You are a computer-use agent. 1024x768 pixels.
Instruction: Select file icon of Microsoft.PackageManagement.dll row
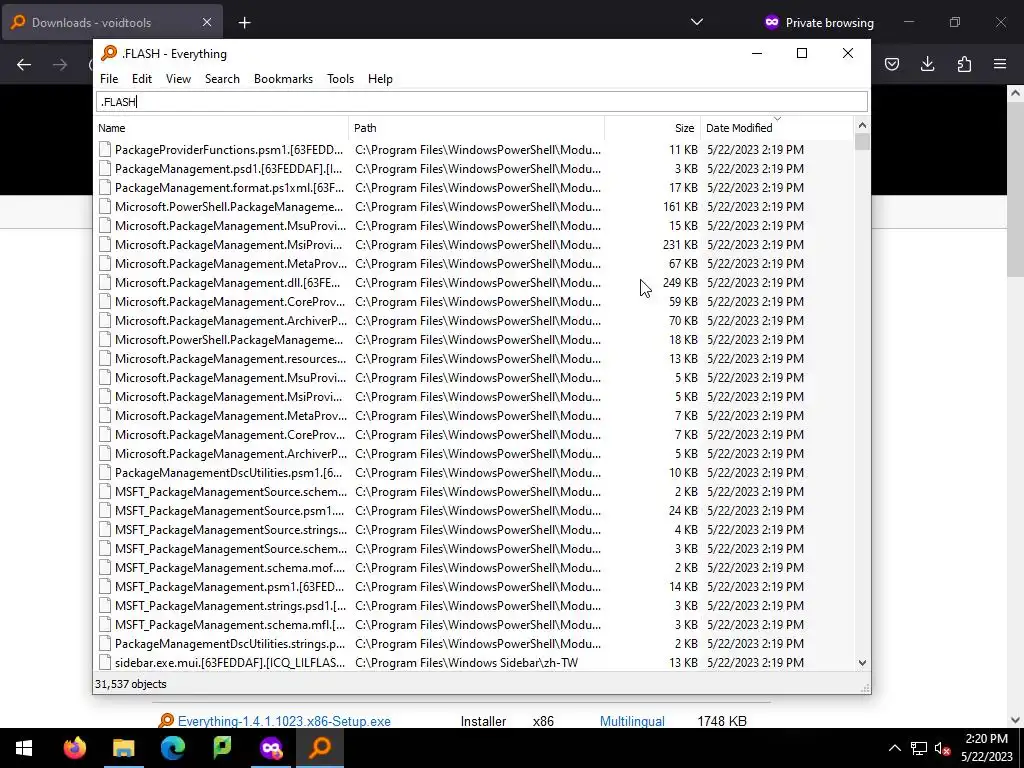(x=104, y=283)
